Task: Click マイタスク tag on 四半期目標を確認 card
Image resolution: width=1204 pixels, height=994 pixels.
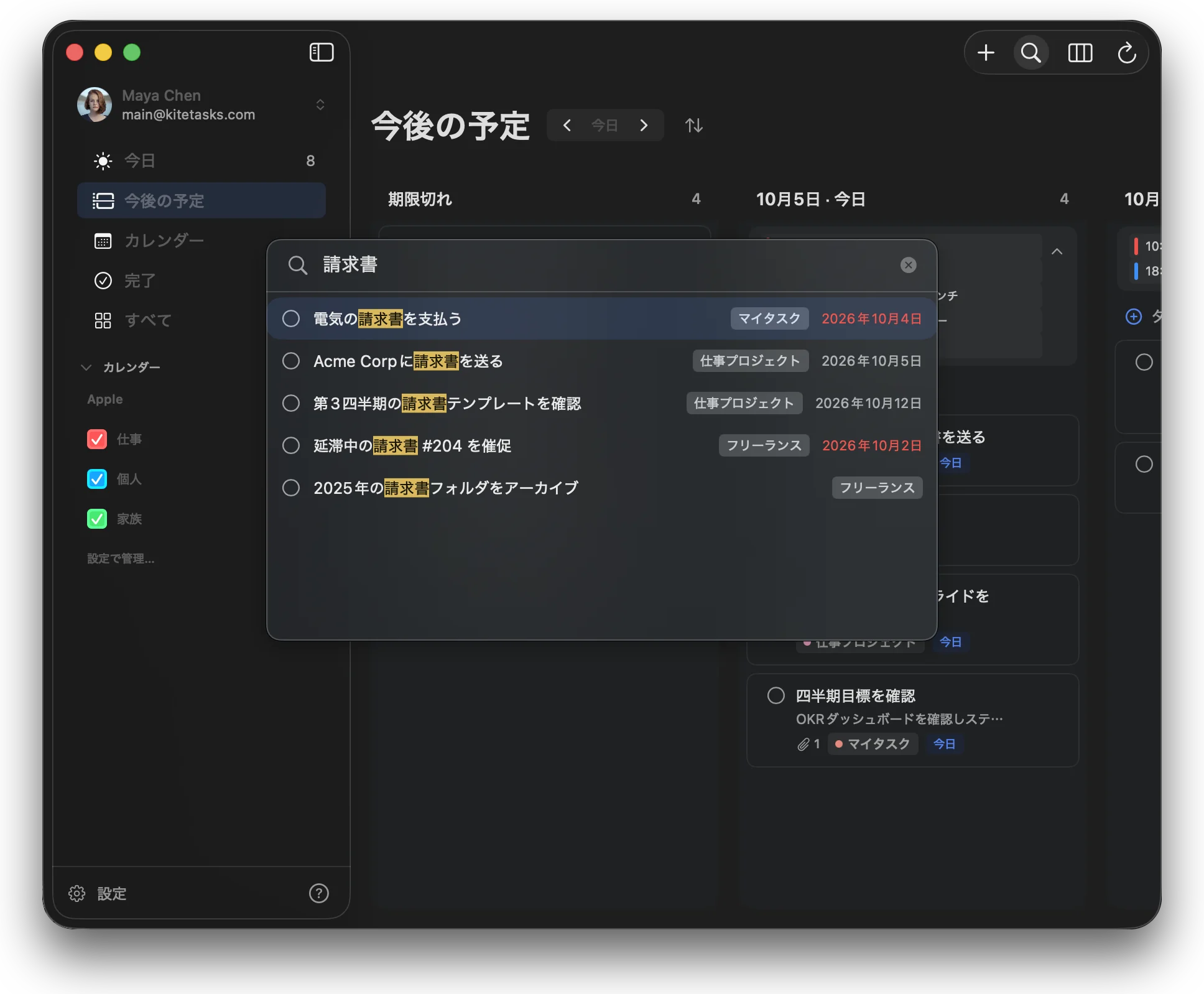Action: click(873, 744)
